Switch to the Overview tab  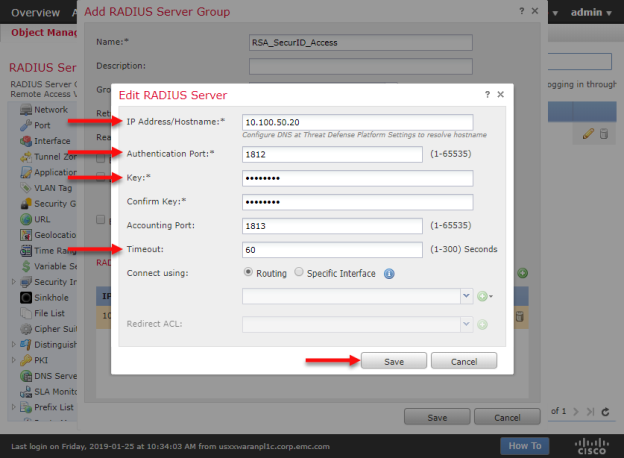(x=34, y=12)
